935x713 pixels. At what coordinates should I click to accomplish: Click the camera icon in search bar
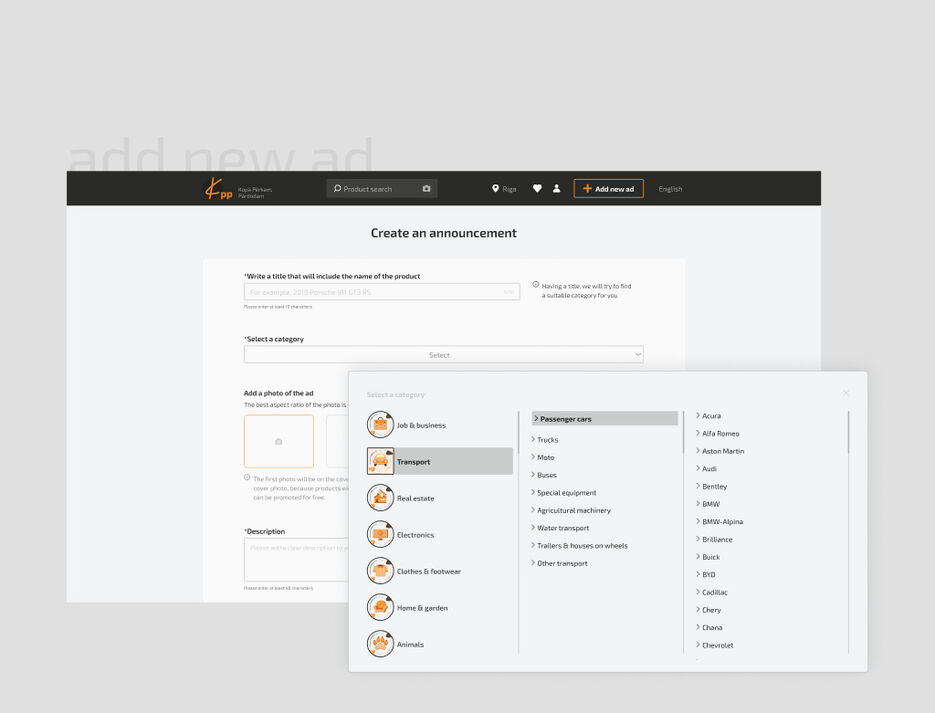(x=426, y=189)
